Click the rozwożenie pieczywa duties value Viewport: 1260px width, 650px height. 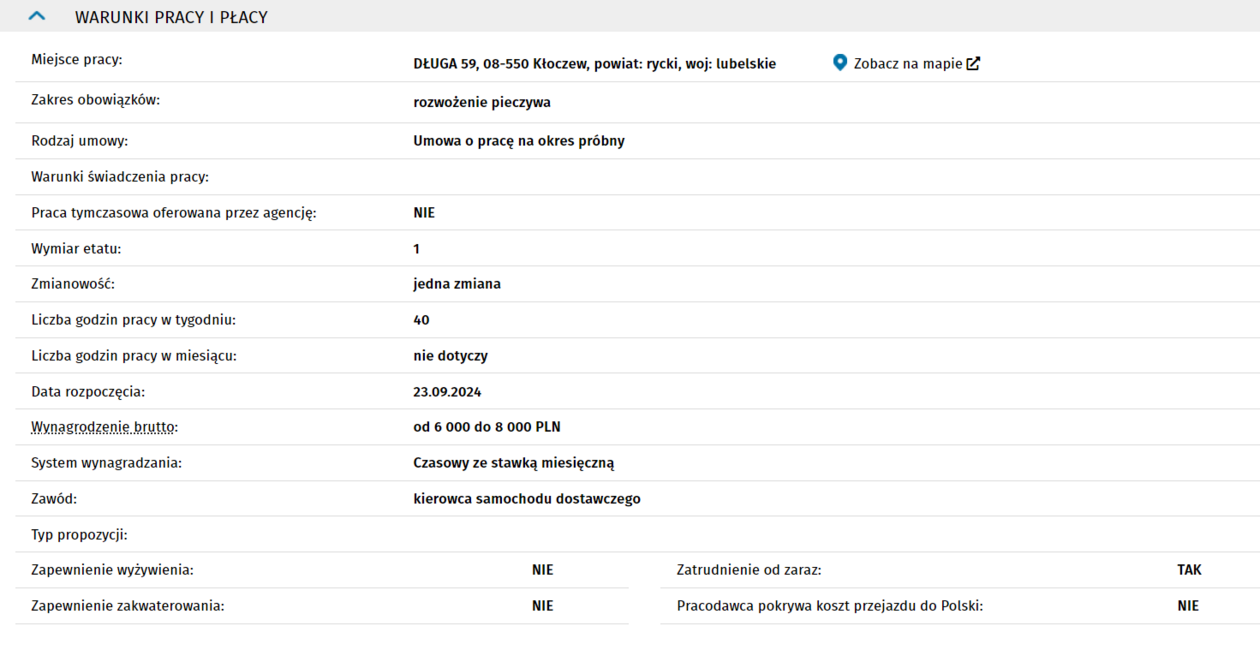481,102
